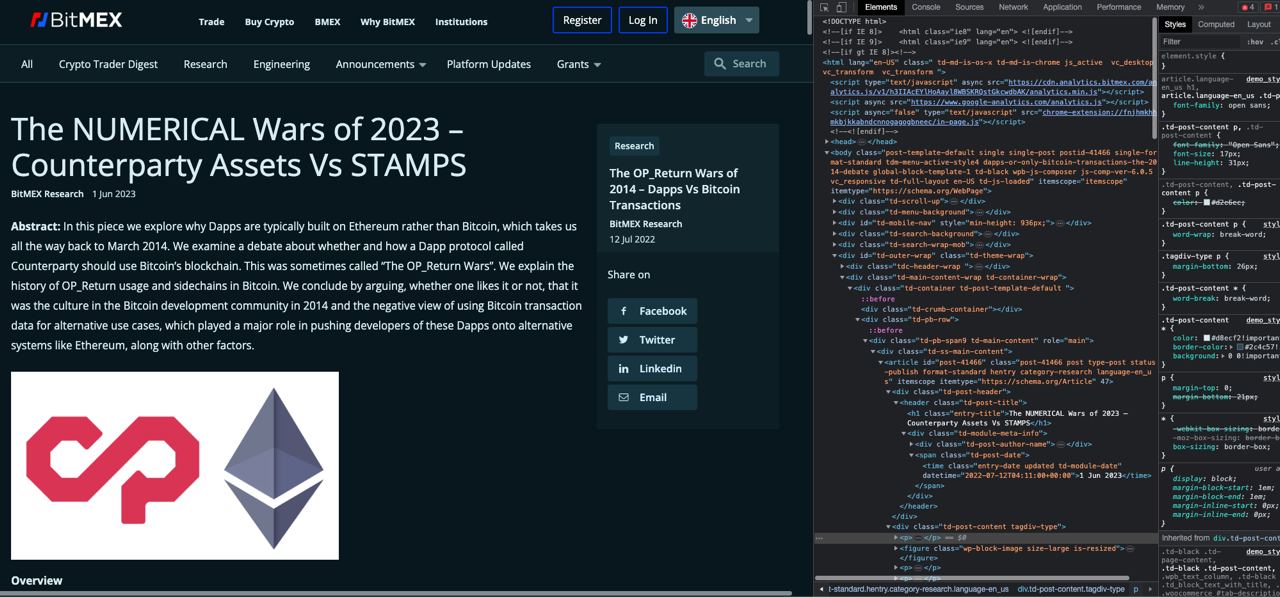Open the BitMEX Research author link under headline

click(47, 194)
